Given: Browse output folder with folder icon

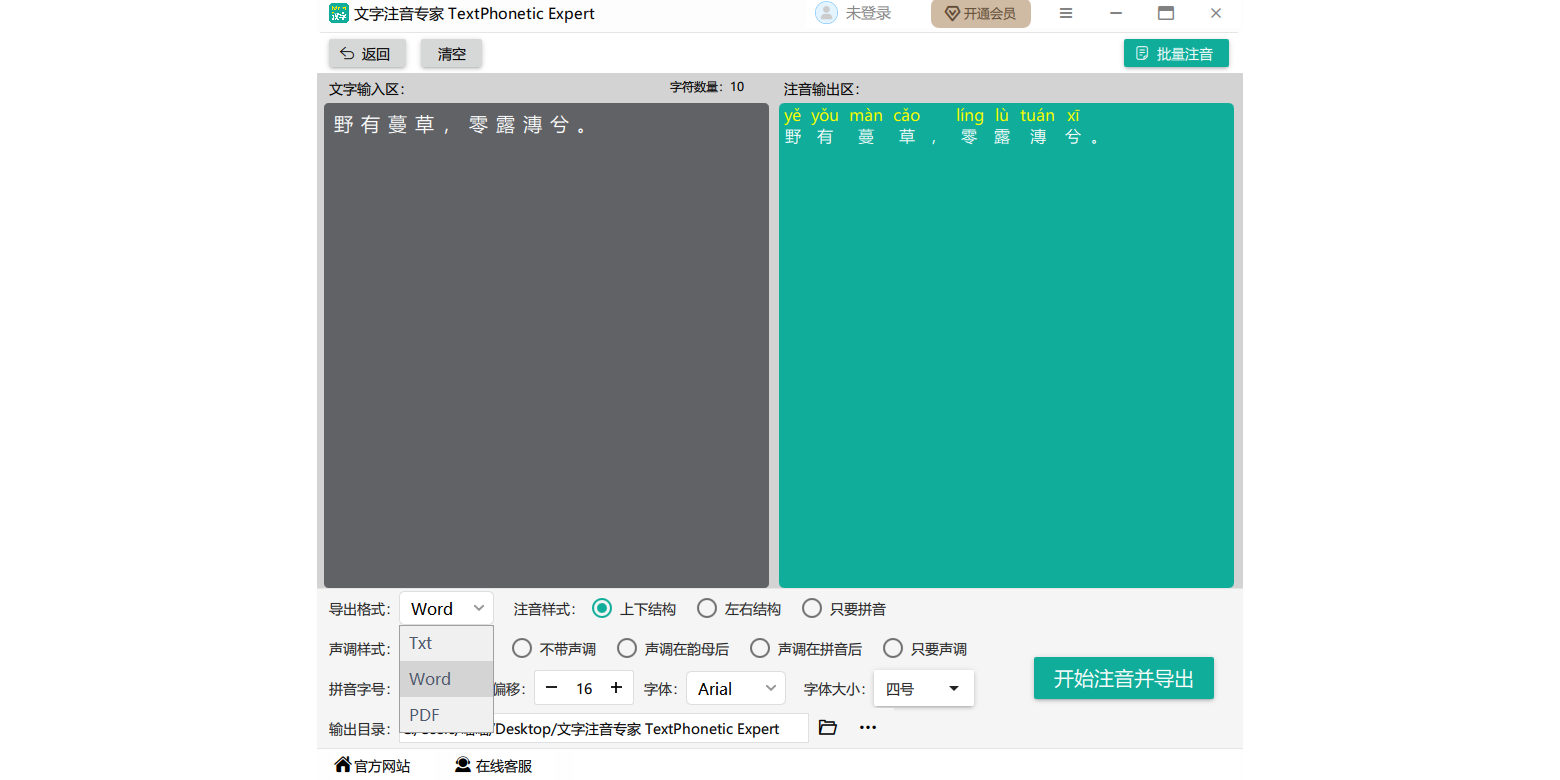Looking at the screenshot, I should (827, 727).
